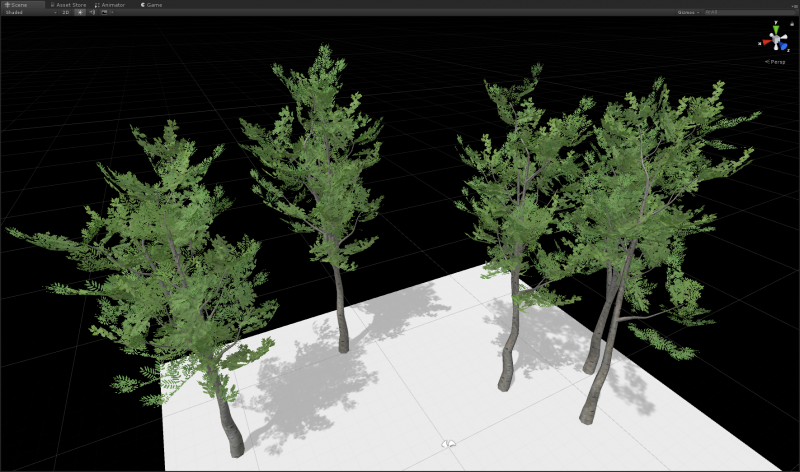Toggle 2D view mode
This screenshot has height=472, width=800.
click(66, 12)
